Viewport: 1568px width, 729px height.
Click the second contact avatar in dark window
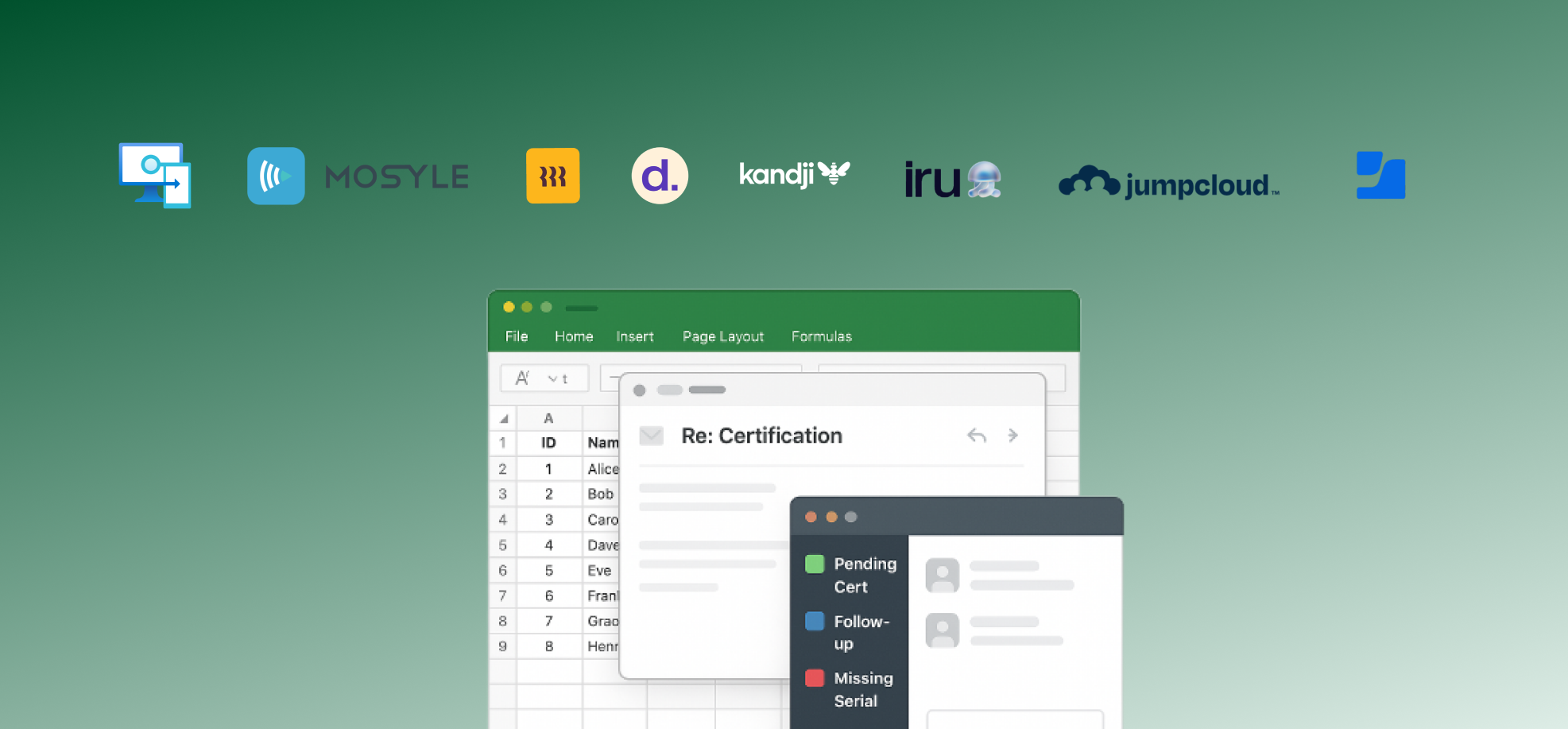[x=943, y=630]
